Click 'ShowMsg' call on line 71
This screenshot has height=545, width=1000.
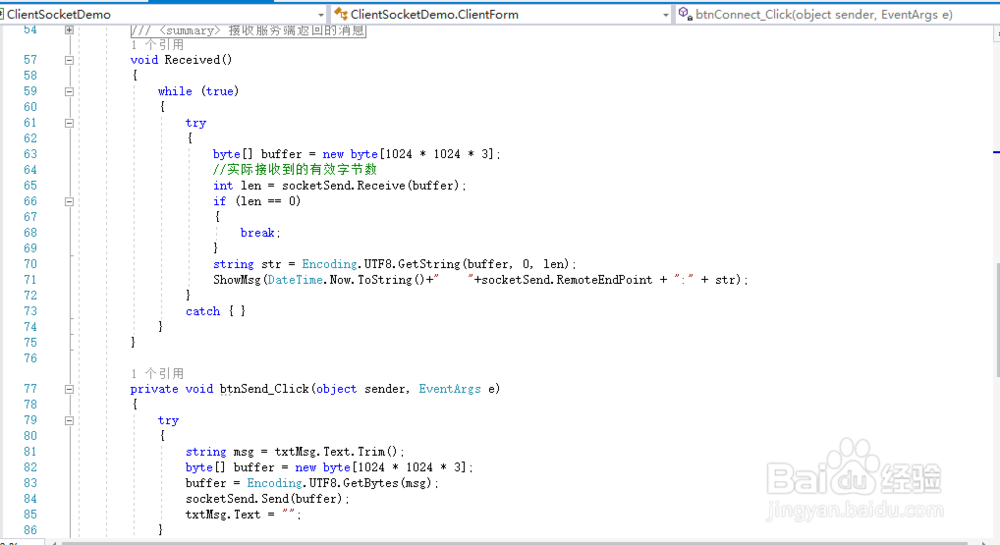pos(237,280)
